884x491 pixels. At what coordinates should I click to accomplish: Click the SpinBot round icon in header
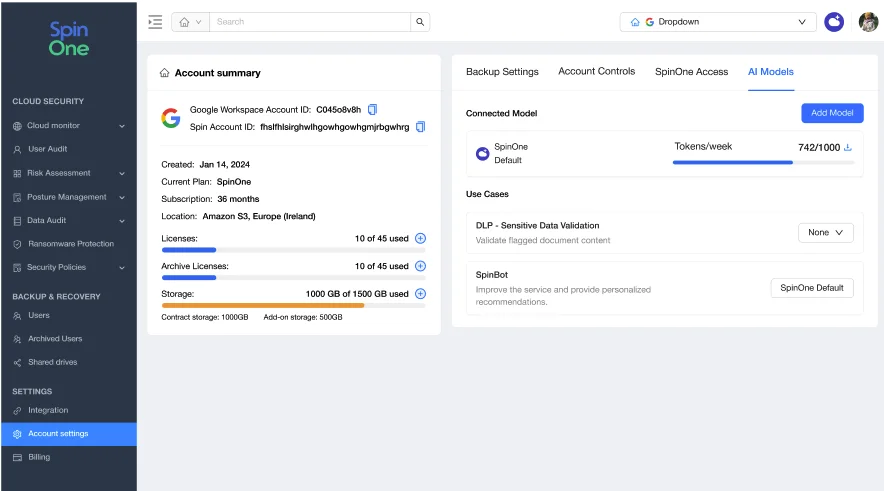pyautogui.click(x=834, y=22)
